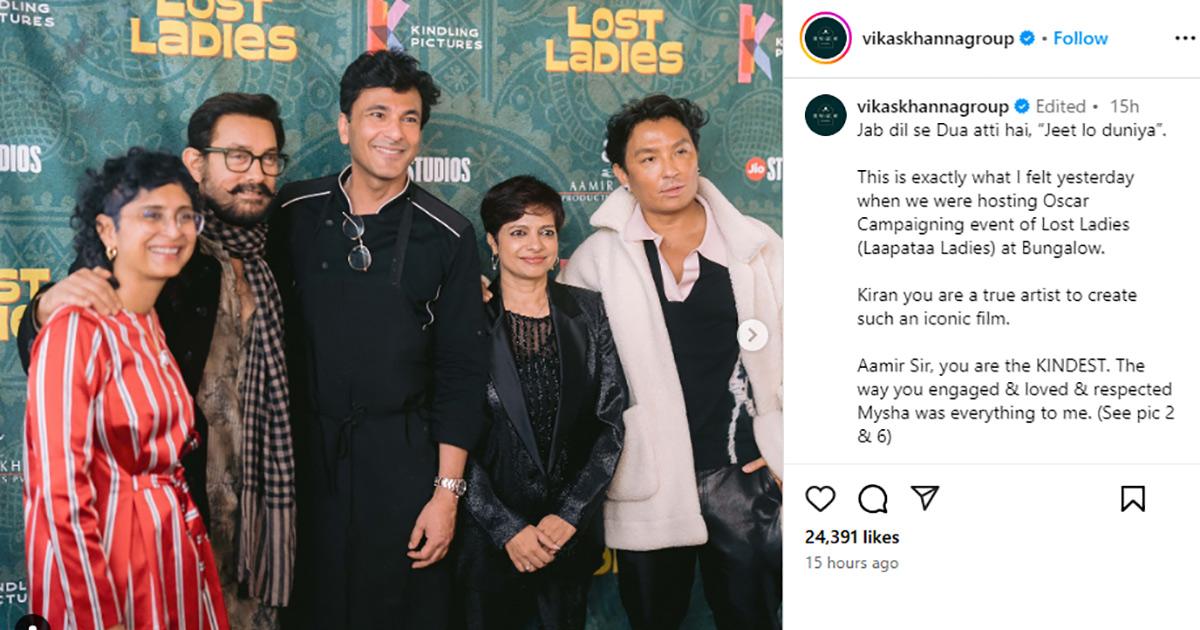Click the verified badge beside caption username

click(x=1021, y=106)
